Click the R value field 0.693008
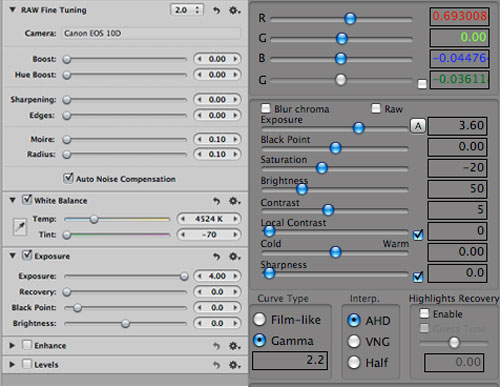The width and height of the screenshot is (500, 387). (460, 16)
